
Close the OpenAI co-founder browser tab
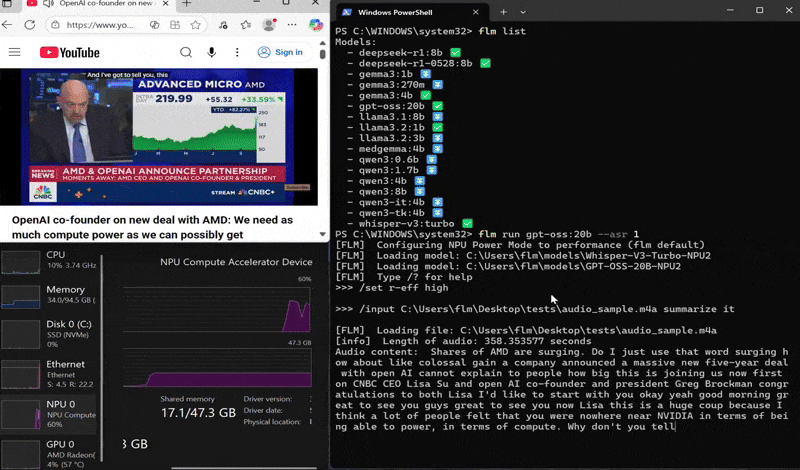pyautogui.click(x=165, y=4)
